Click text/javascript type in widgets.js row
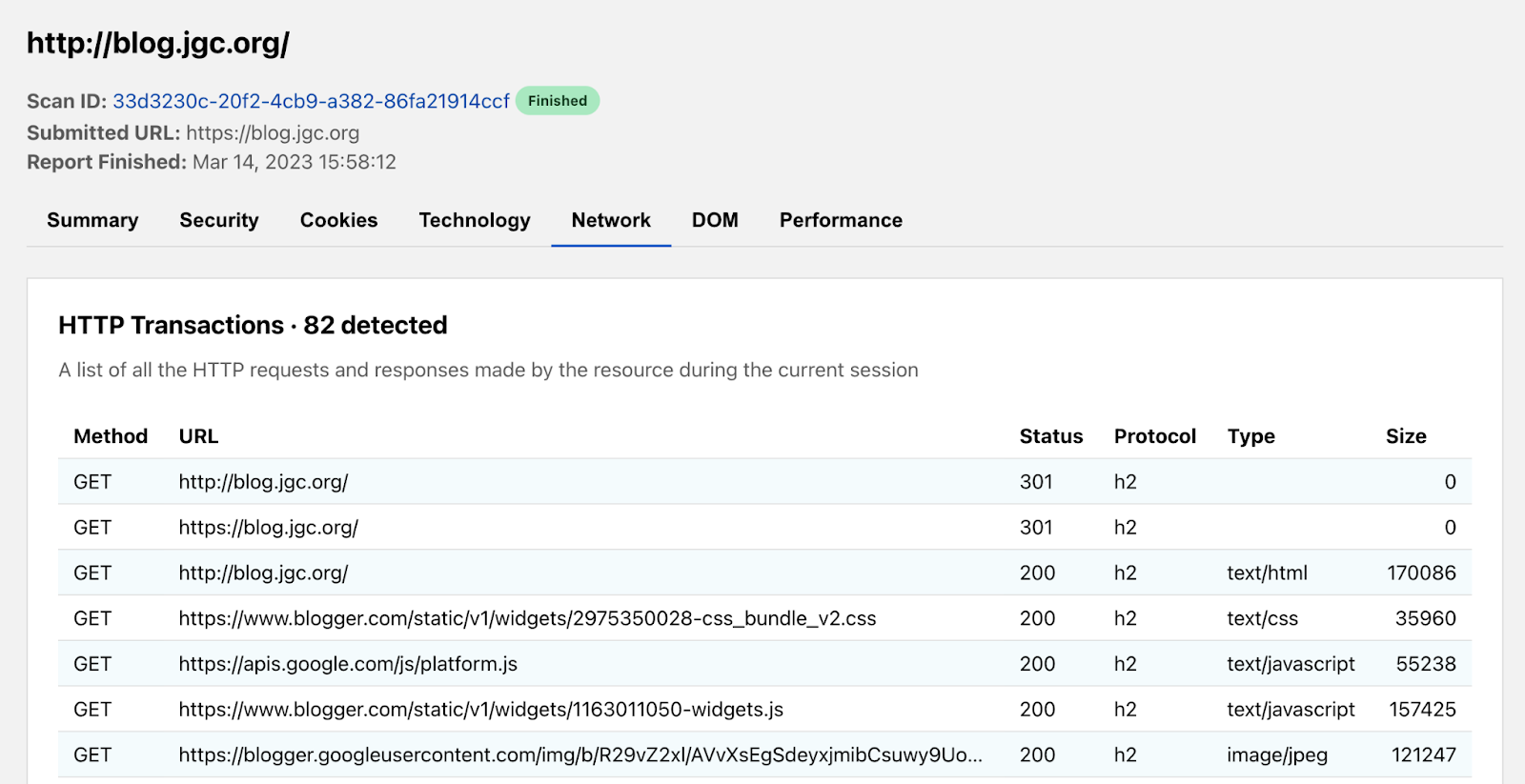The width and height of the screenshot is (1525, 784). click(1291, 710)
